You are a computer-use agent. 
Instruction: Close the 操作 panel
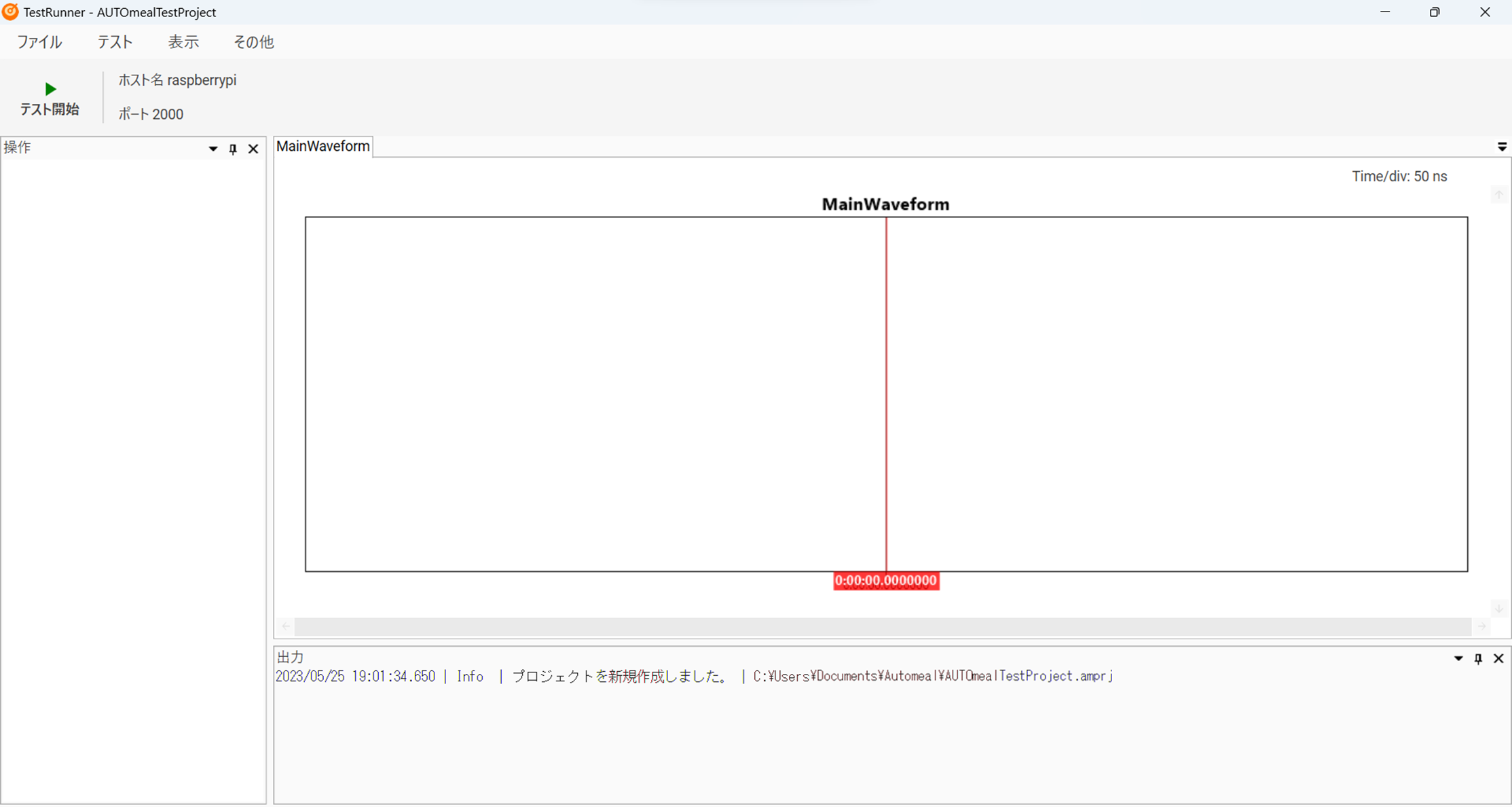(253, 149)
